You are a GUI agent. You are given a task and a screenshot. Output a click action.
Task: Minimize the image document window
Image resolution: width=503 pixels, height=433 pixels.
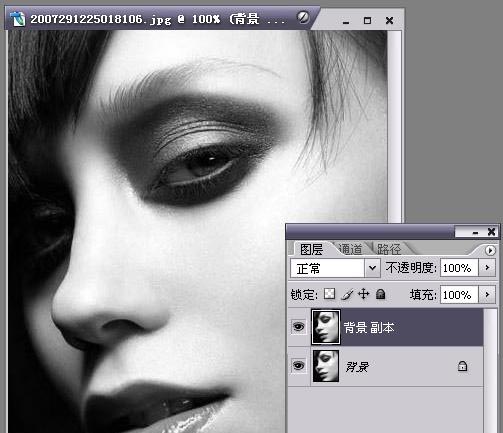[x=346, y=21]
